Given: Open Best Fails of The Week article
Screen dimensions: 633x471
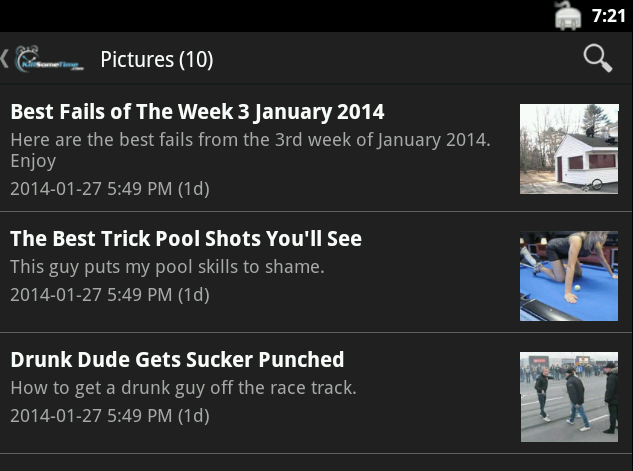Looking at the screenshot, I should pyautogui.click(x=197, y=111).
